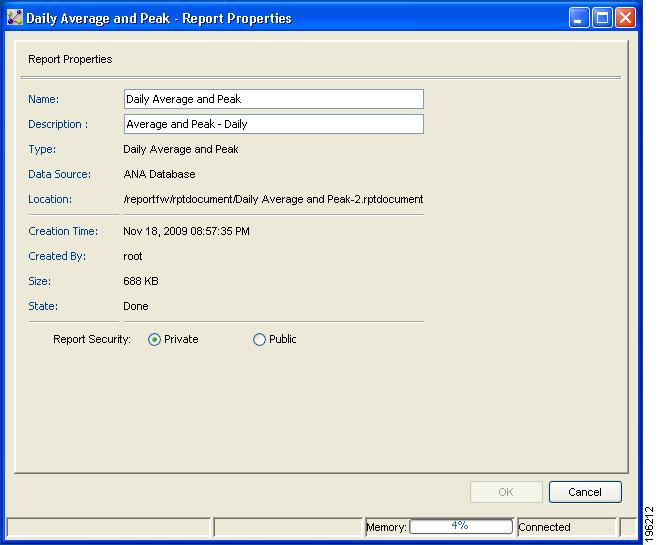
Task: Click the Description input field
Action: pos(274,124)
